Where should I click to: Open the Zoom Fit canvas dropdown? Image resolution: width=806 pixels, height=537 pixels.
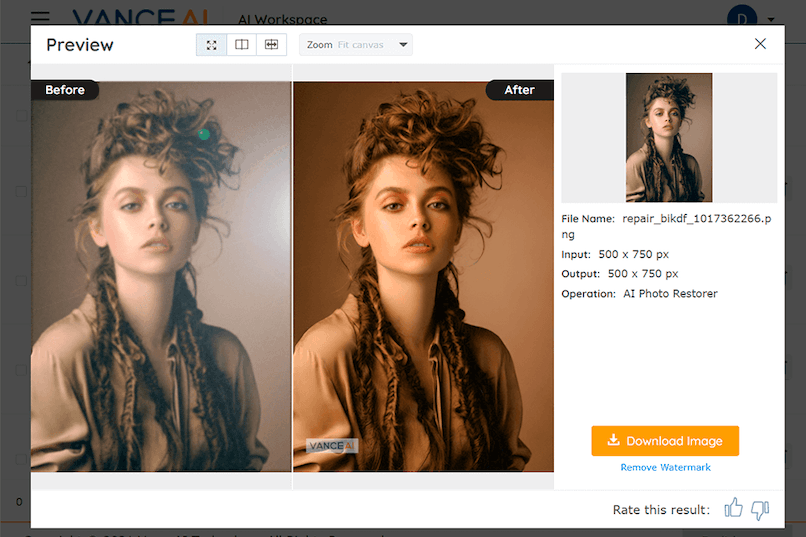point(357,45)
